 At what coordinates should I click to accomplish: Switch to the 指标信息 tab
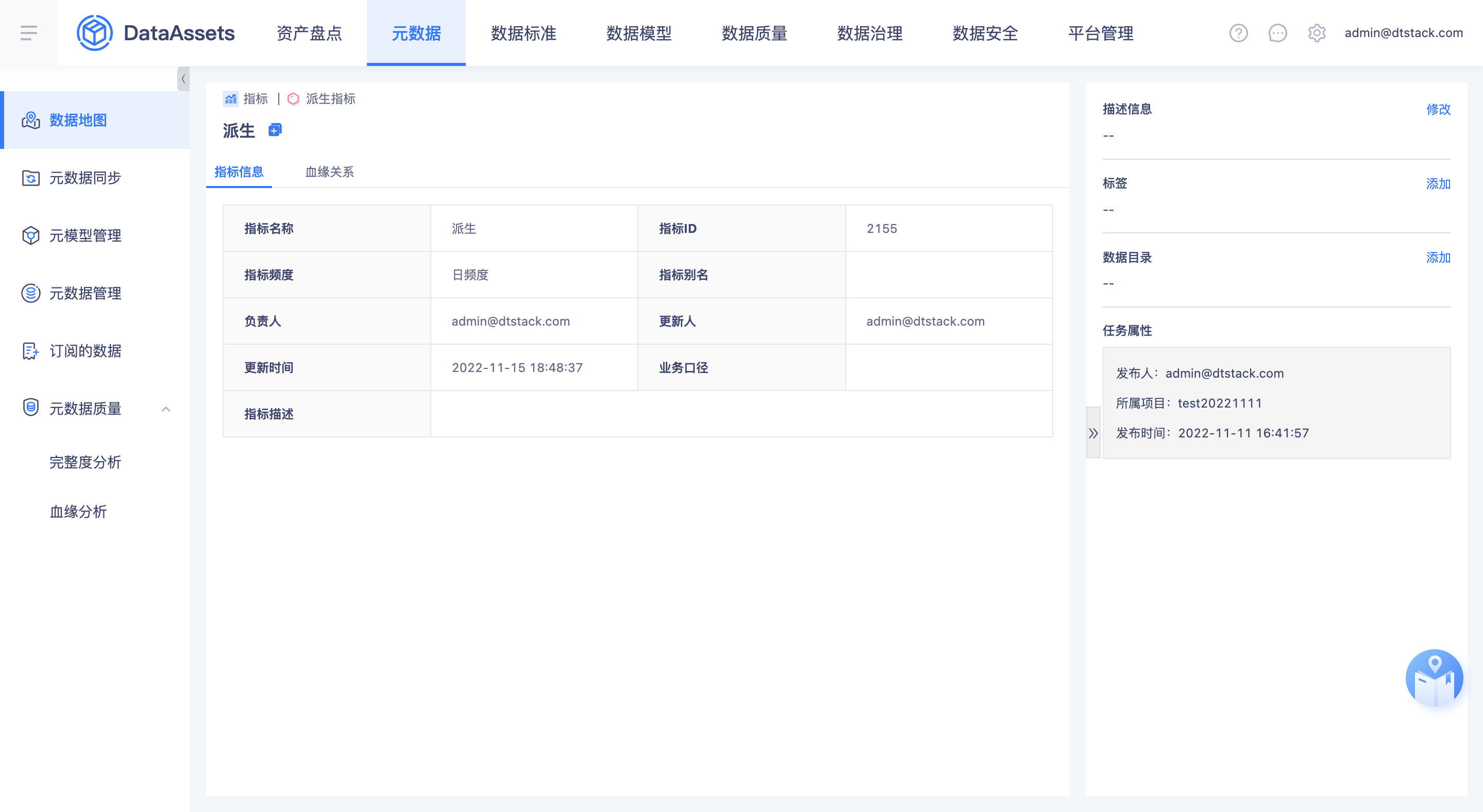click(239, 172)
